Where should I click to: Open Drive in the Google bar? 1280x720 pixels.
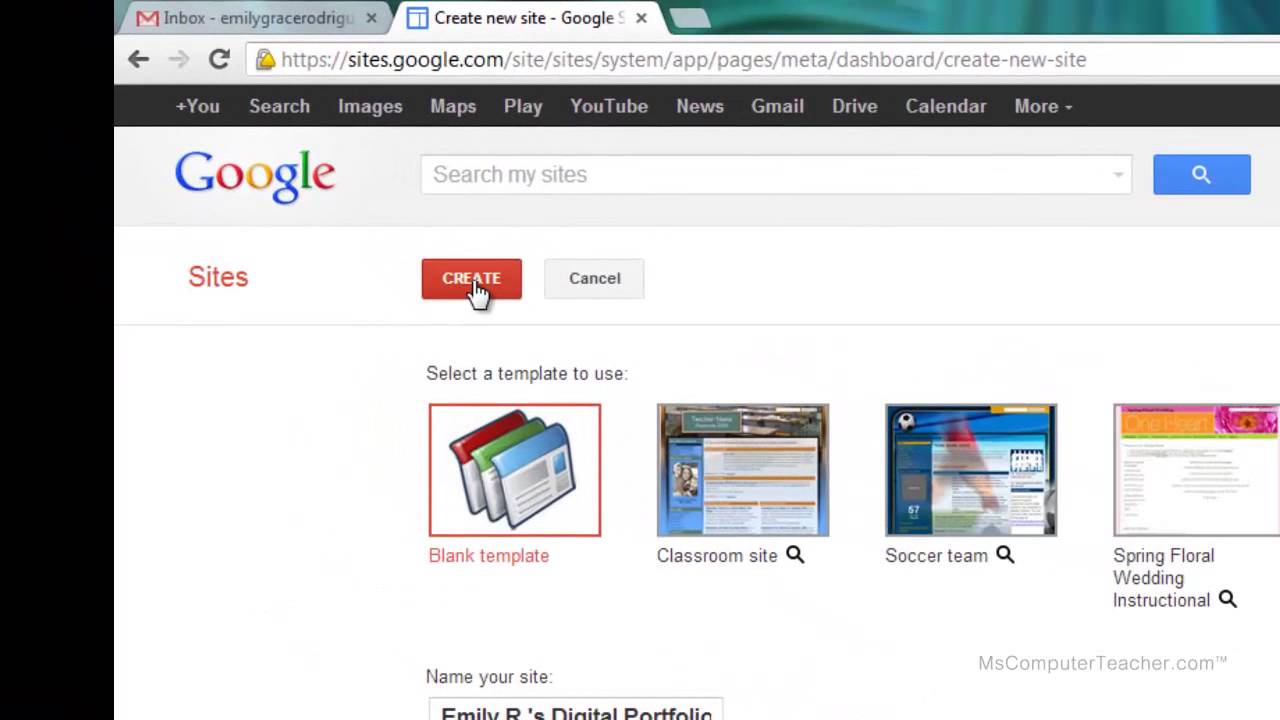pyautogui.click(x=855, y=106)
